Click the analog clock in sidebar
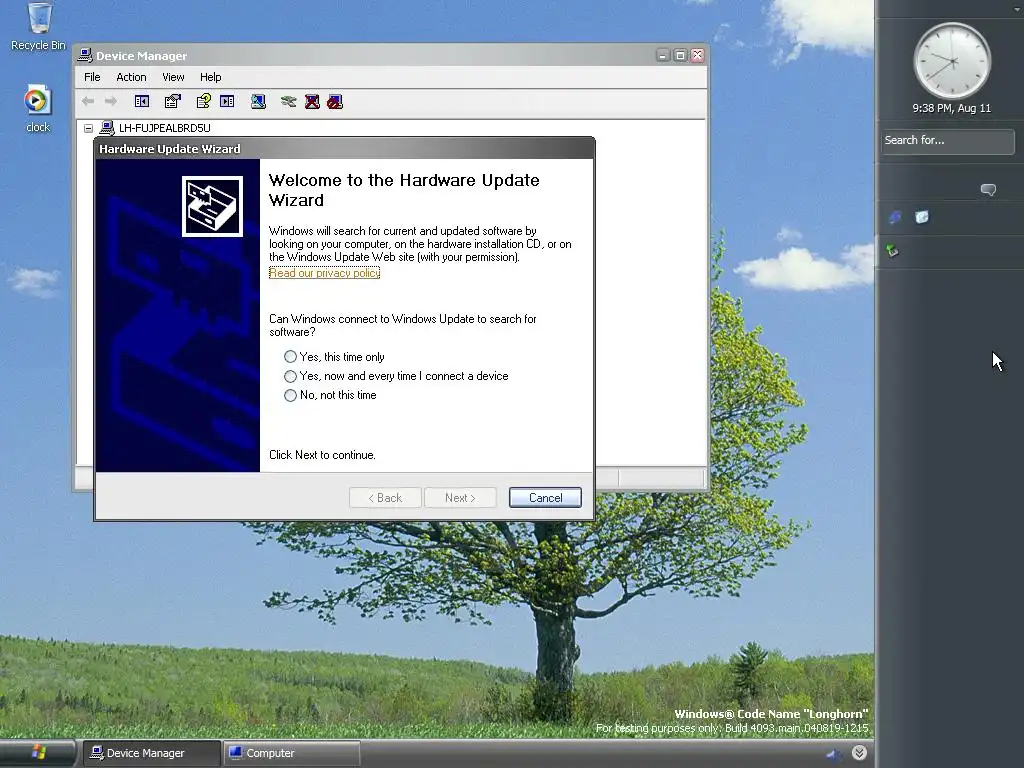1024x768 pixels. pos(952,61)
